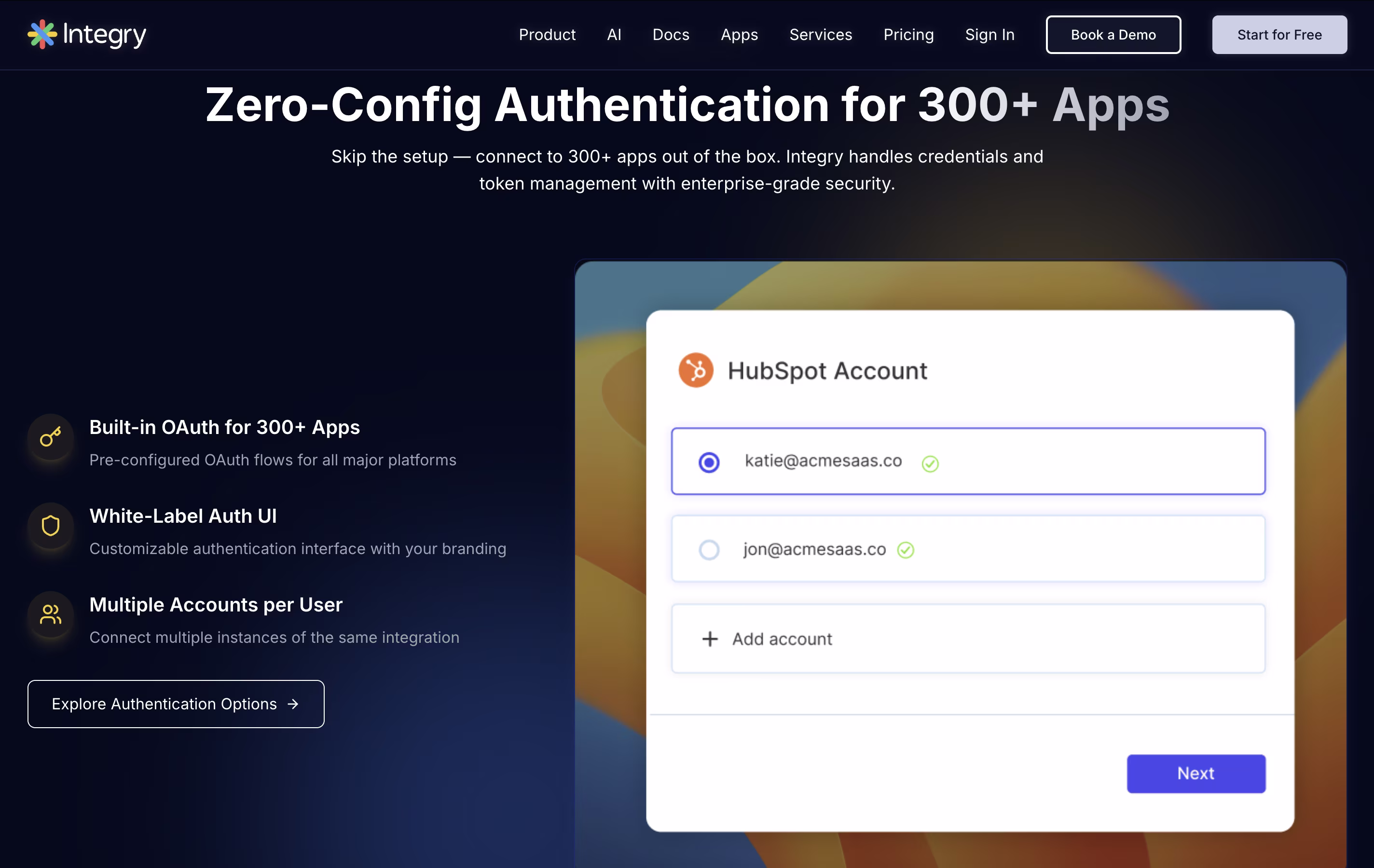Click 'Customizable authentication interface with your branding'
Viewport: 1374px width, 868px height.
point(298,549)
